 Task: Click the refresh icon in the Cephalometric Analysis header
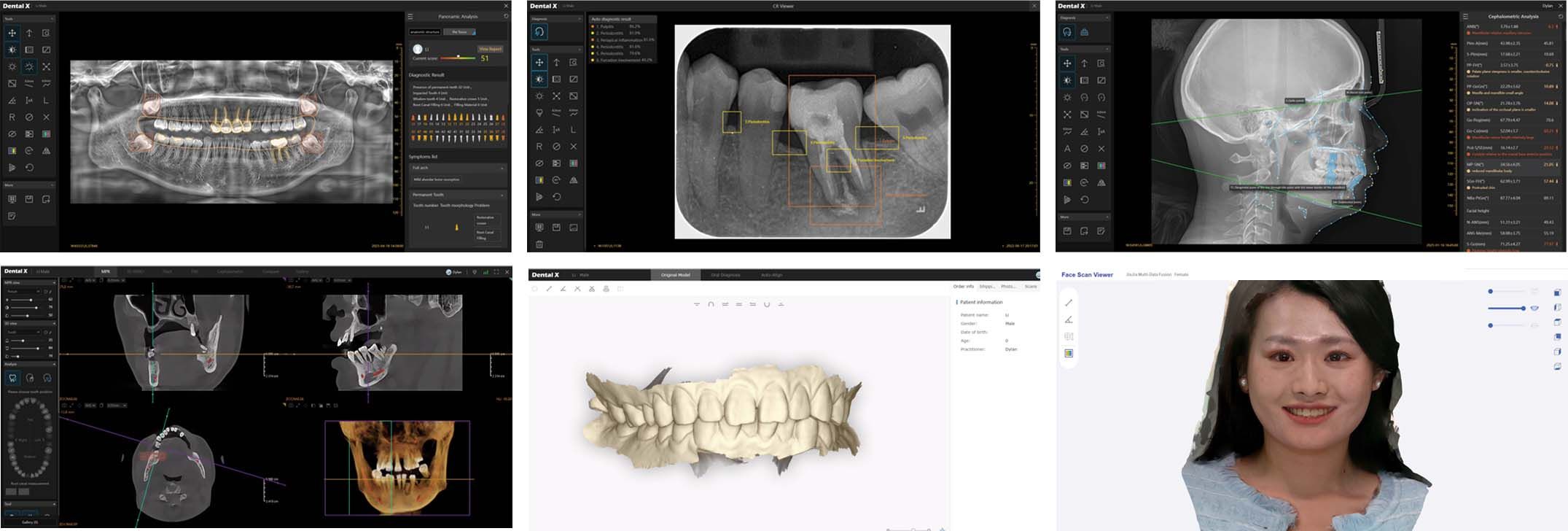tap(1560, 16)
